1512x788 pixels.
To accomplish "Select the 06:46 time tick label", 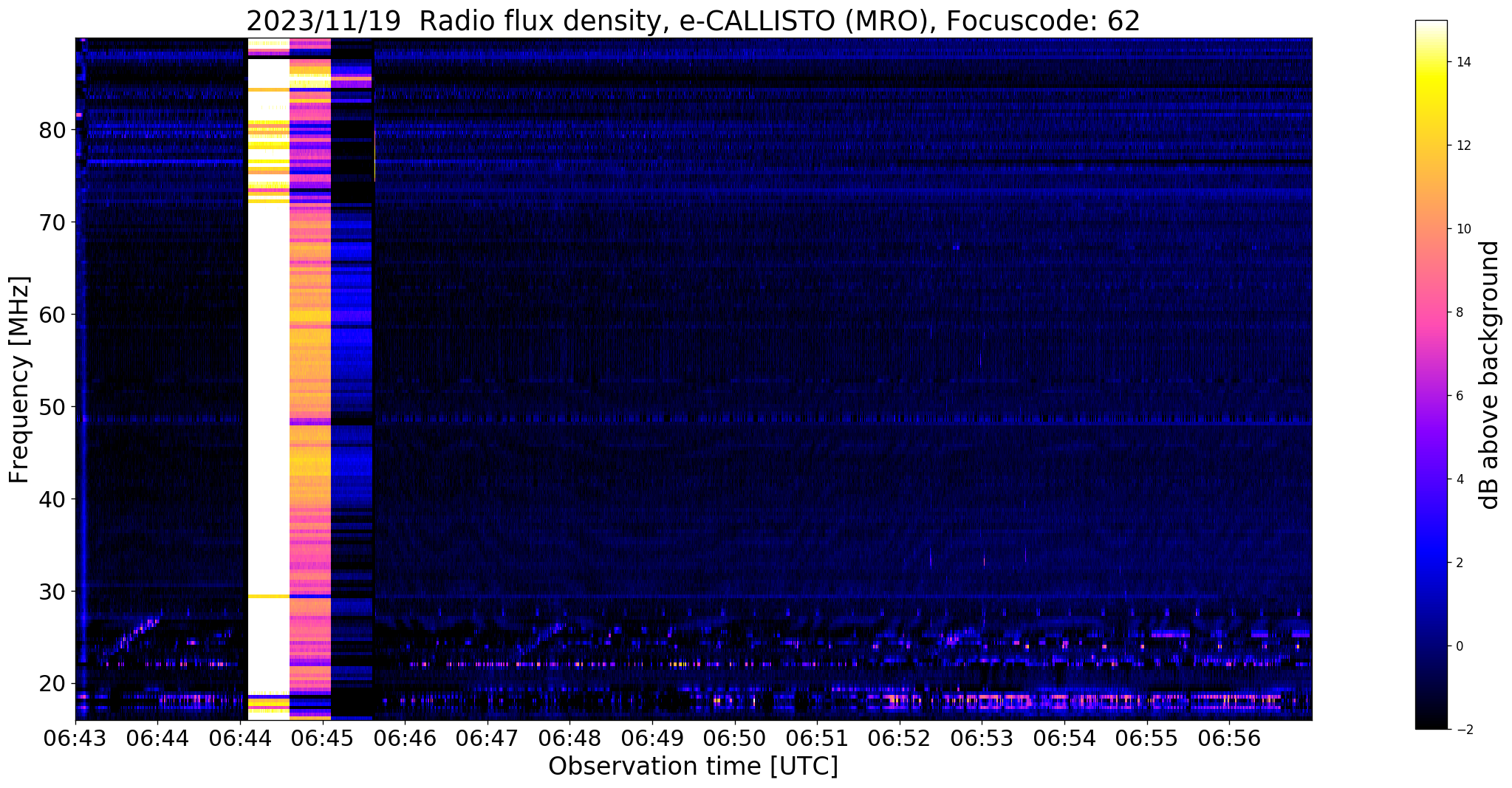I will pyautogui.click(x=404, y=737).
